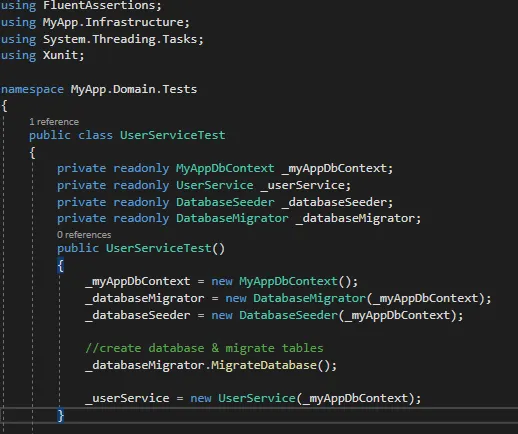The width and height of the screenshot is (518, 434).
Task: Click the MyAppDbContext type in the field declaration
Action: pyautogui.click(x=225, y=168)
